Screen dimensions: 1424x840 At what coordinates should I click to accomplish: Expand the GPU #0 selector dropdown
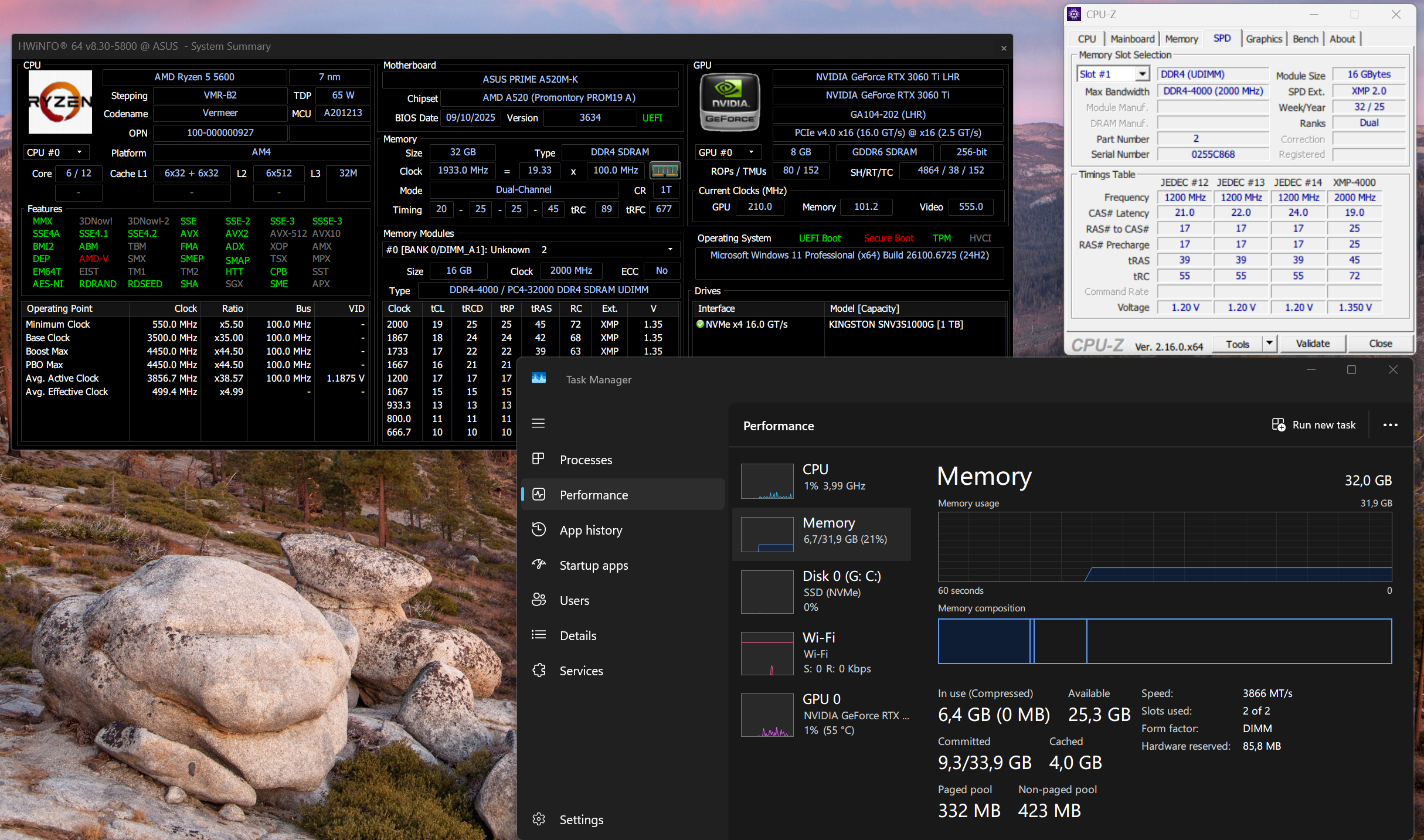(x=750, y=152)
